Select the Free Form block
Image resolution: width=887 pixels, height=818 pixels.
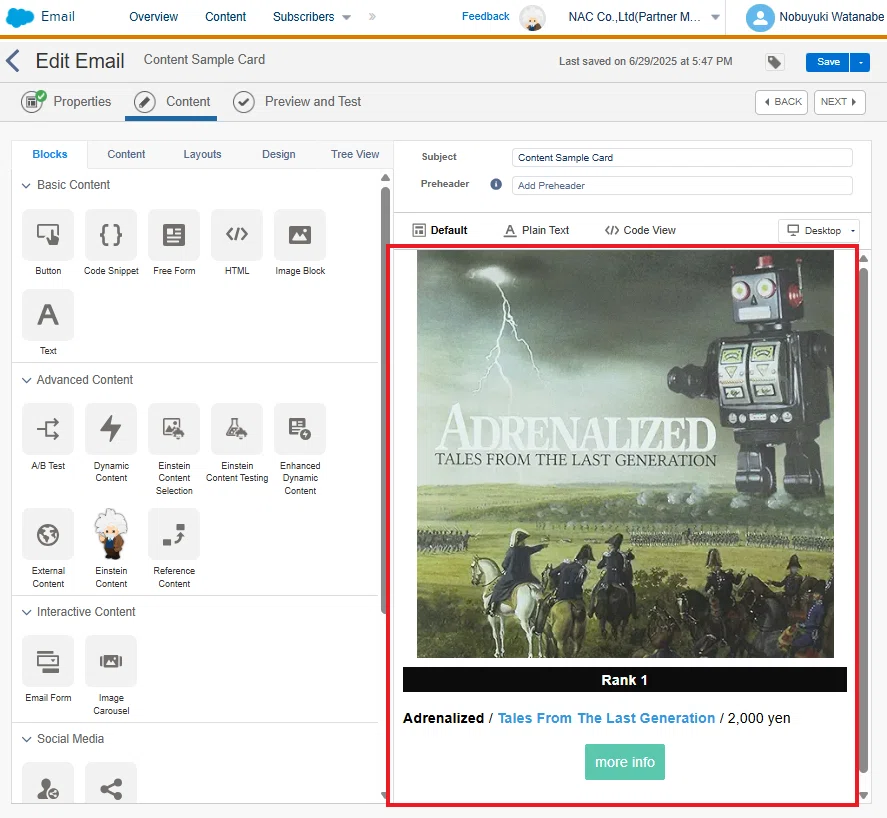[174, 235]
